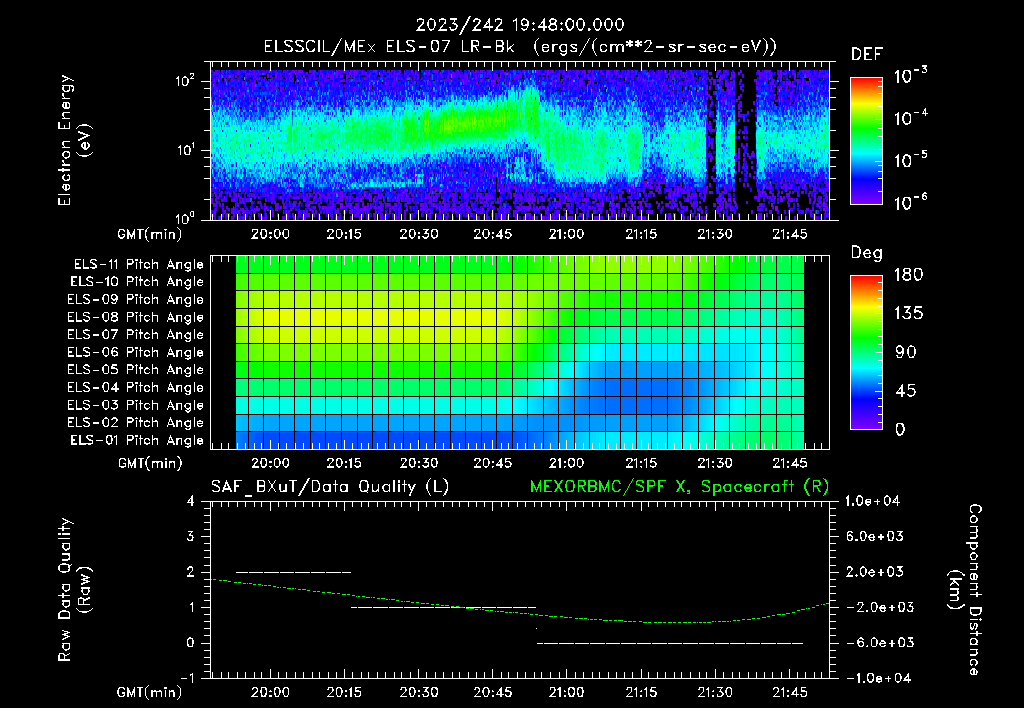Viewport: 1024px width, 708px height.
Task: Click the 6.0e+03 right axis value
Action: (874, 537)
